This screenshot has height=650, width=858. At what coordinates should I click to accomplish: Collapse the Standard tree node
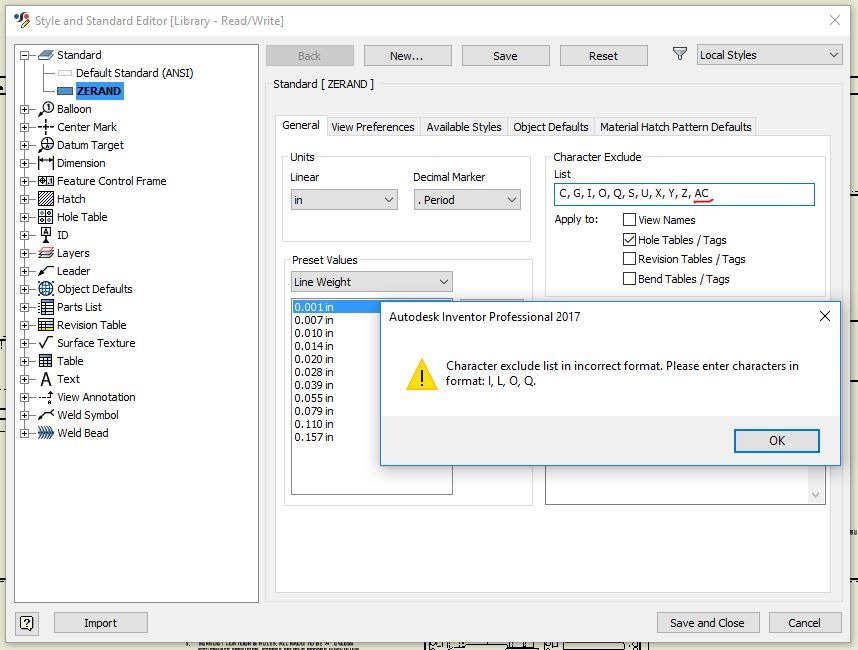24,55
